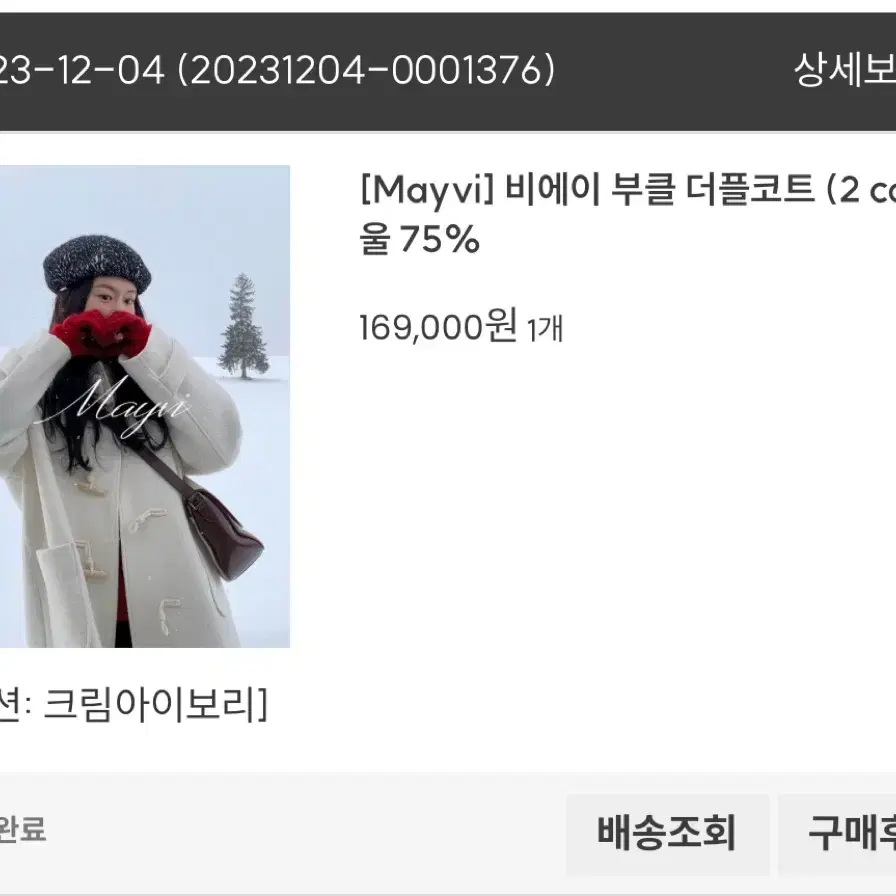Click the 울 75% product description line
896x896 pixels.
419,239
